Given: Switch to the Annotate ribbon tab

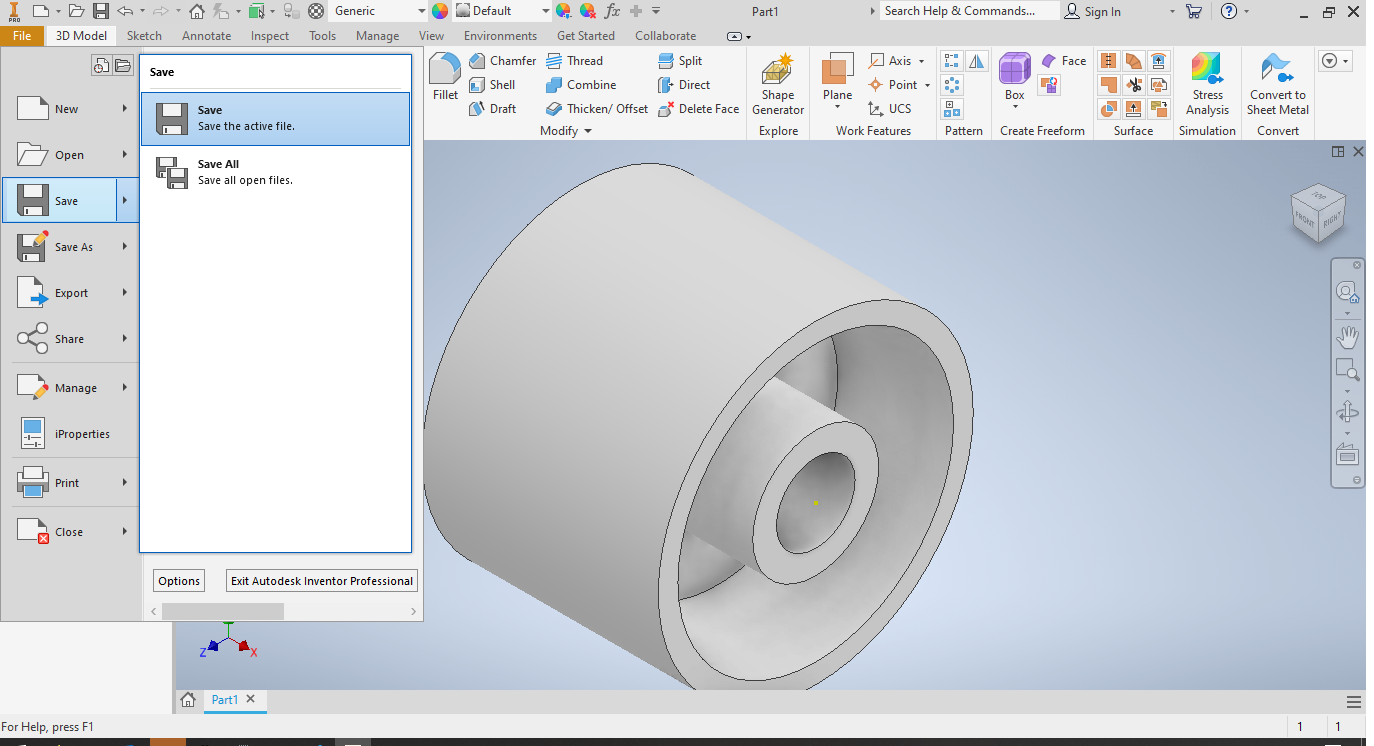Looking at the screenshot, I should pos(206,35).
